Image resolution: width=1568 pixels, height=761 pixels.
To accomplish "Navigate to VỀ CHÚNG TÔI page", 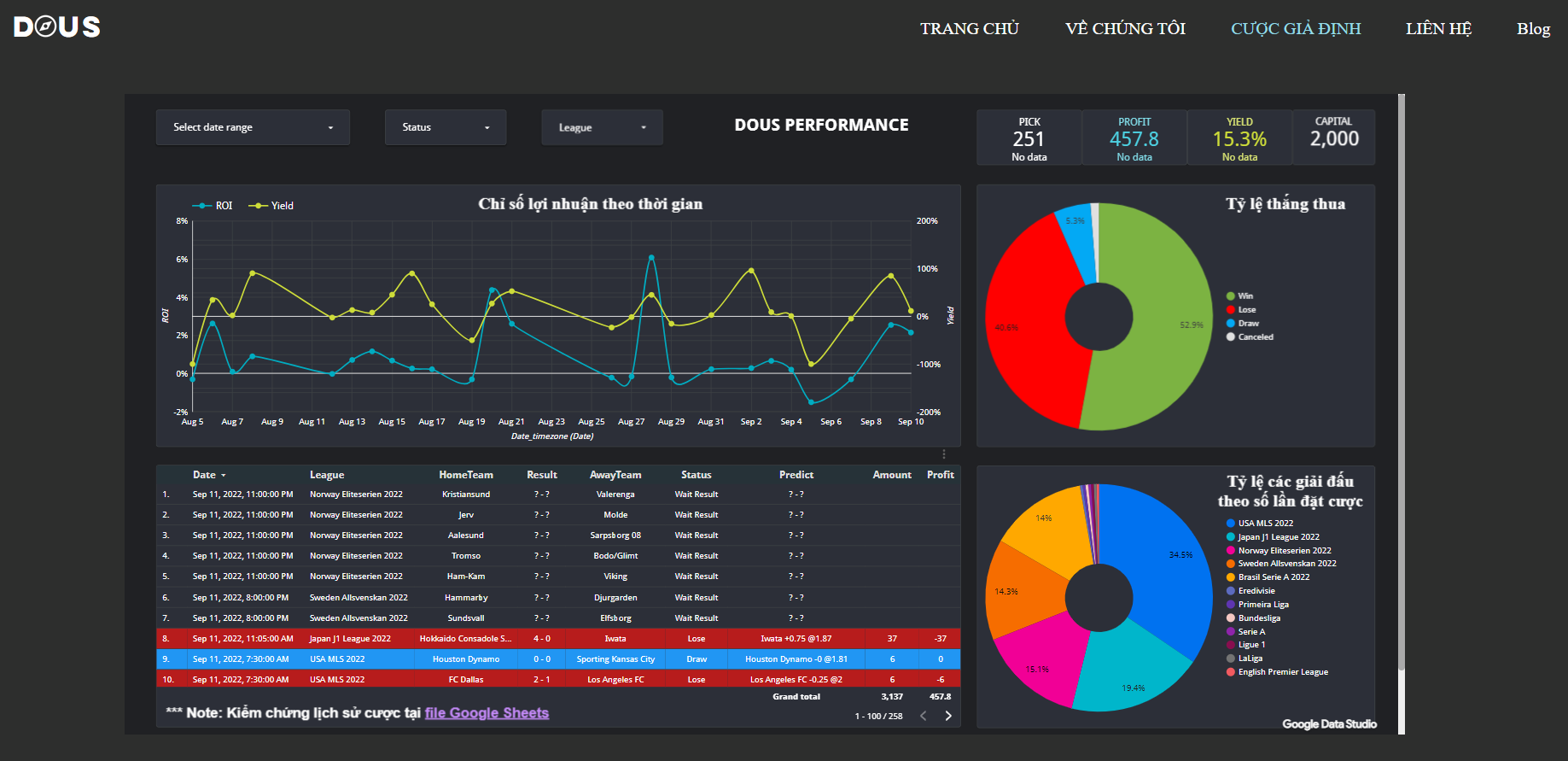I will click(1125, 29).
